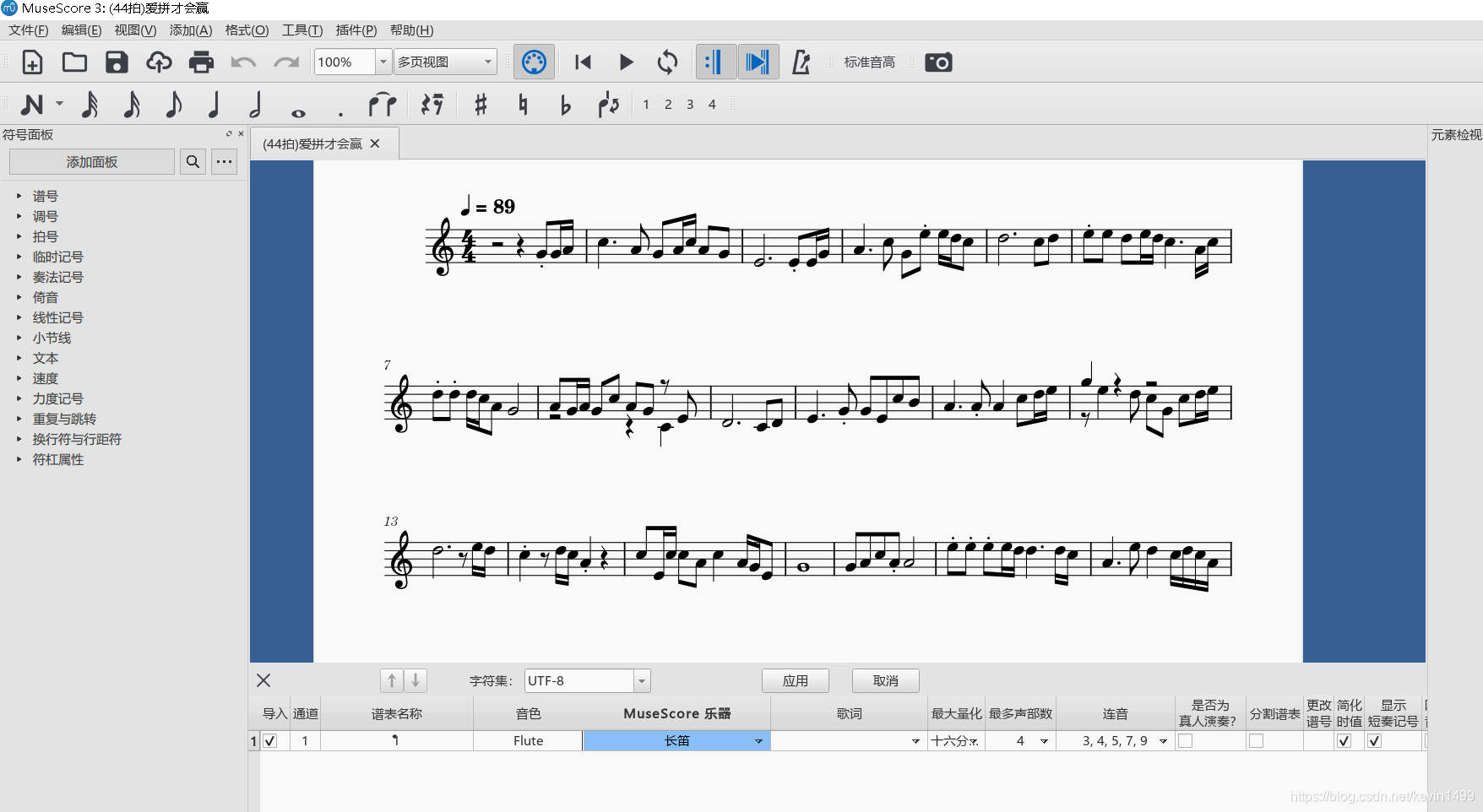The height and width of the screenshot is (812, 1483).
Task: Close the score tab (44拍)爱拼才会赢
Action: click(x=375, y=143)
